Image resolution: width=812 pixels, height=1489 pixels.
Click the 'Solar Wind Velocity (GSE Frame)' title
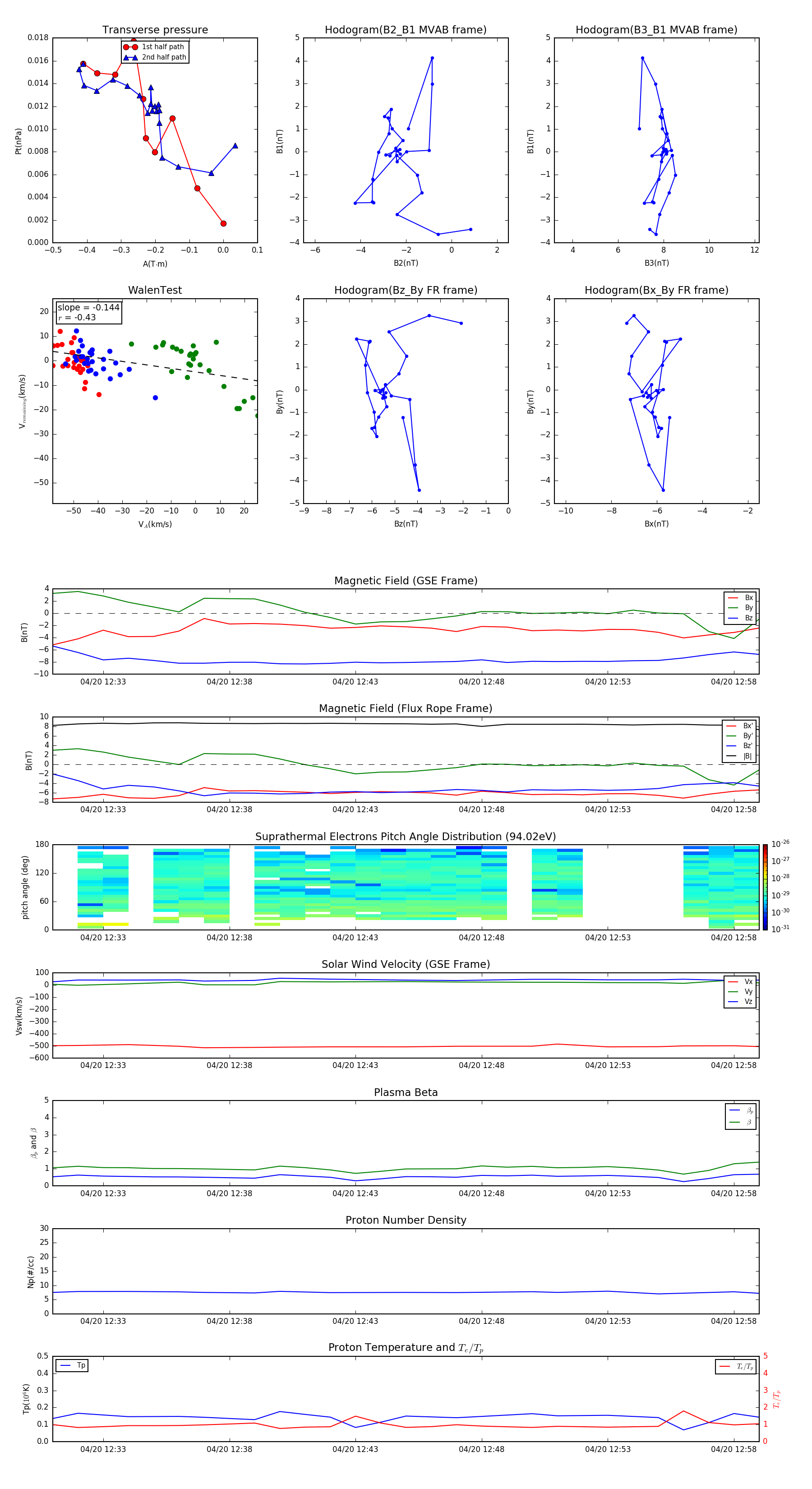click(x=406, y=965)
